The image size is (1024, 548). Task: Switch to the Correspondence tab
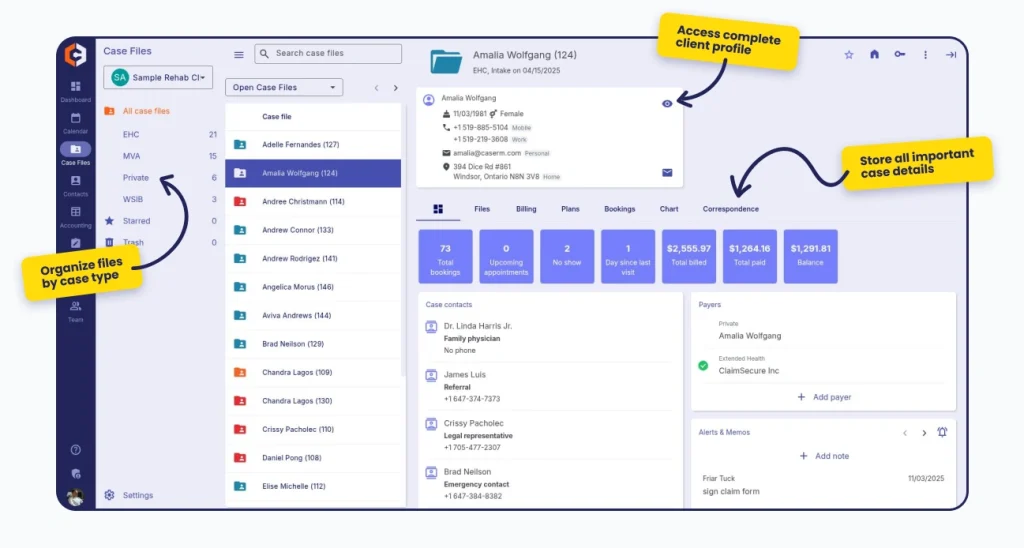(731, 209)
